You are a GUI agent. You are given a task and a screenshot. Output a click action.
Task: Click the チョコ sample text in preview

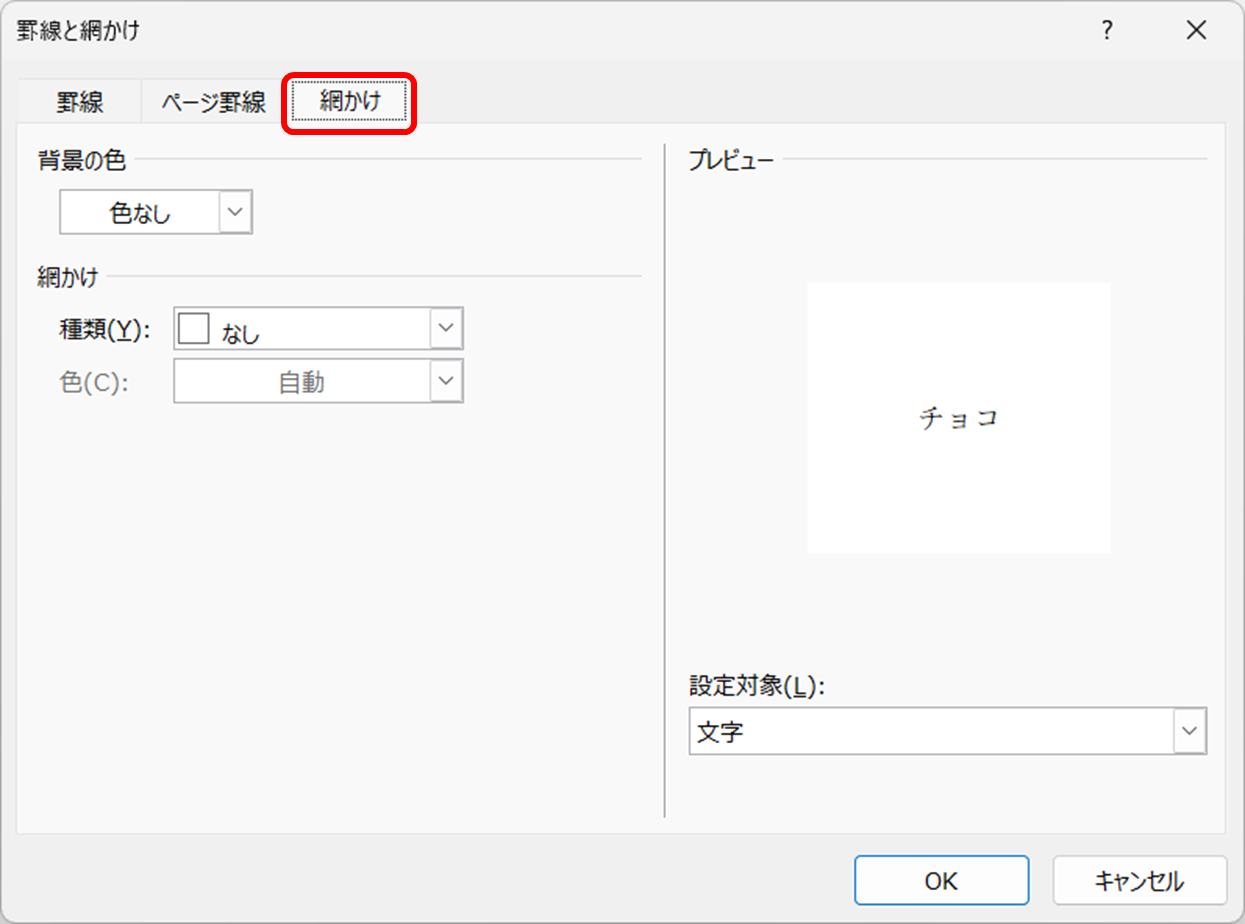[x=958, y=418]
